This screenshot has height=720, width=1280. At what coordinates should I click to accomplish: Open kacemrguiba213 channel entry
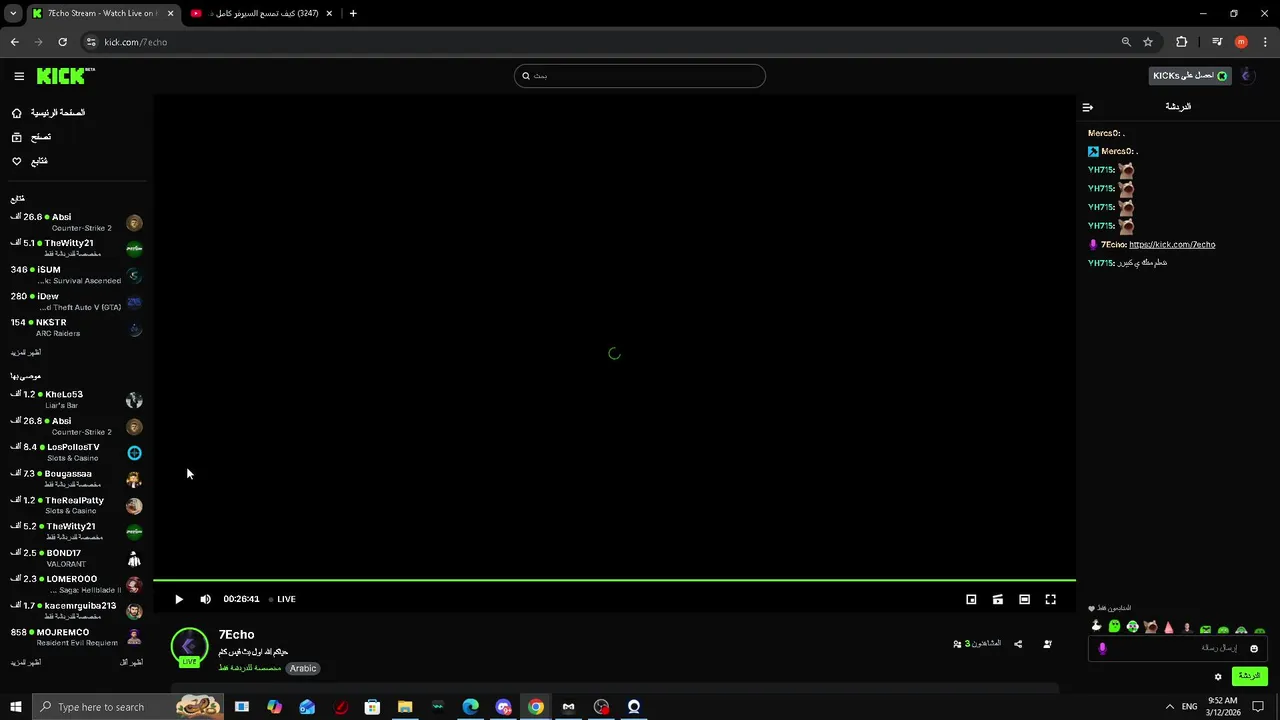point(76,611)
